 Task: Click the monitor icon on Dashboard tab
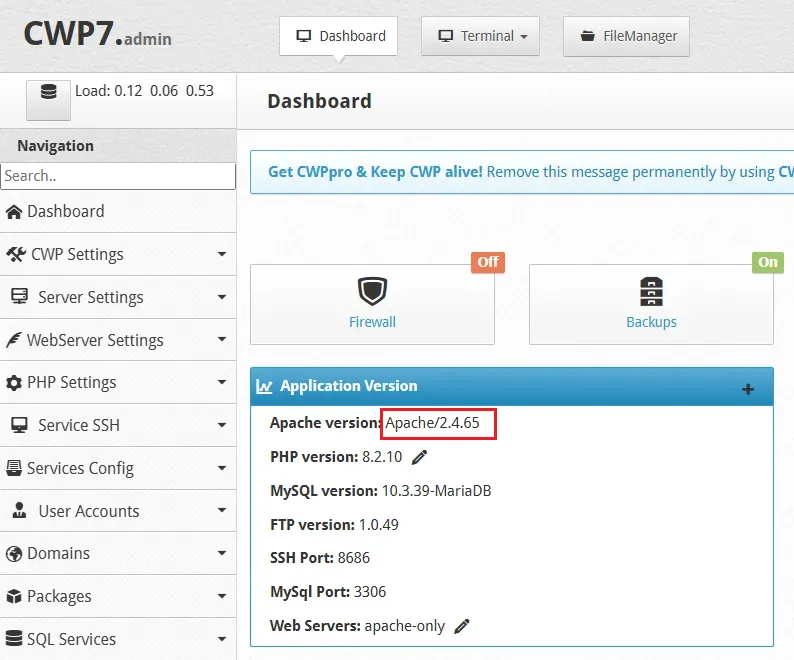coord(304,36)
